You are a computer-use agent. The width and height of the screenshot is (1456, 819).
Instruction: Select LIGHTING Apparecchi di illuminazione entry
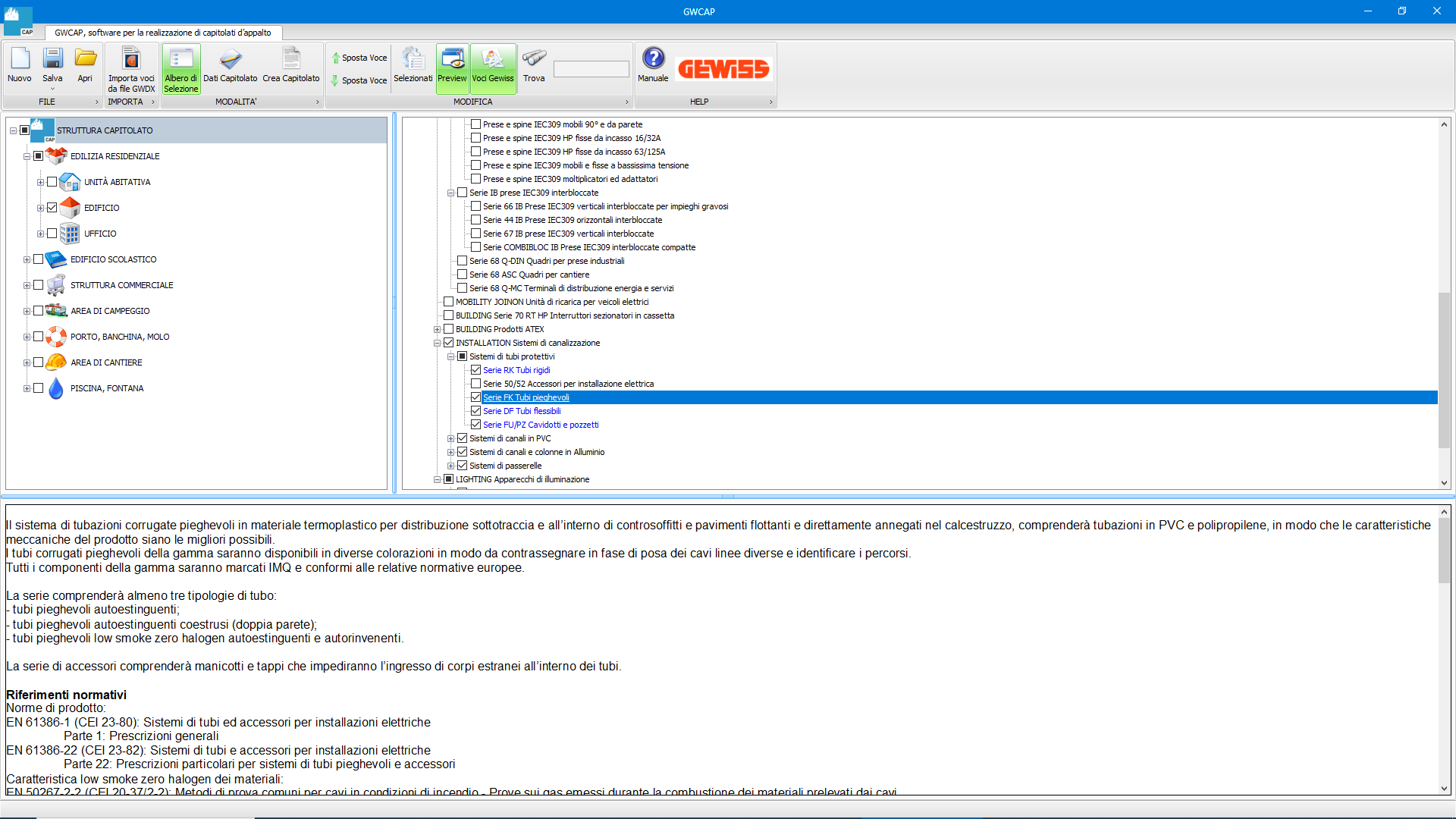522,479
